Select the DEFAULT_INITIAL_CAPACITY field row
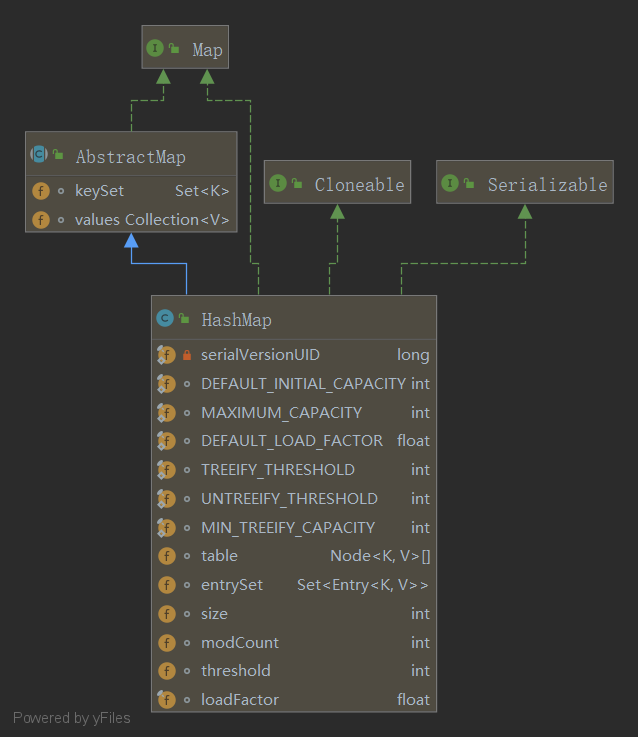The image size is (638, 737). [293, 384]
